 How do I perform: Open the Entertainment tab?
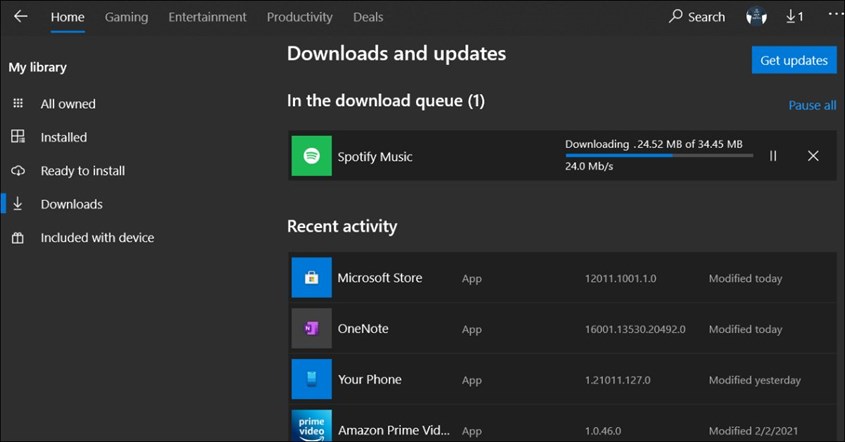(207, 17)
